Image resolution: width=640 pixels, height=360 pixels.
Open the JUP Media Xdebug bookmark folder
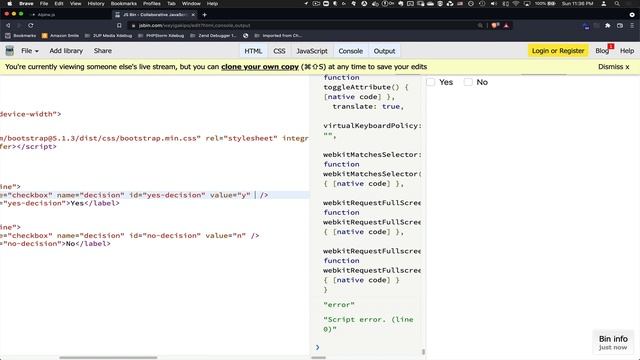coord(108,36)
